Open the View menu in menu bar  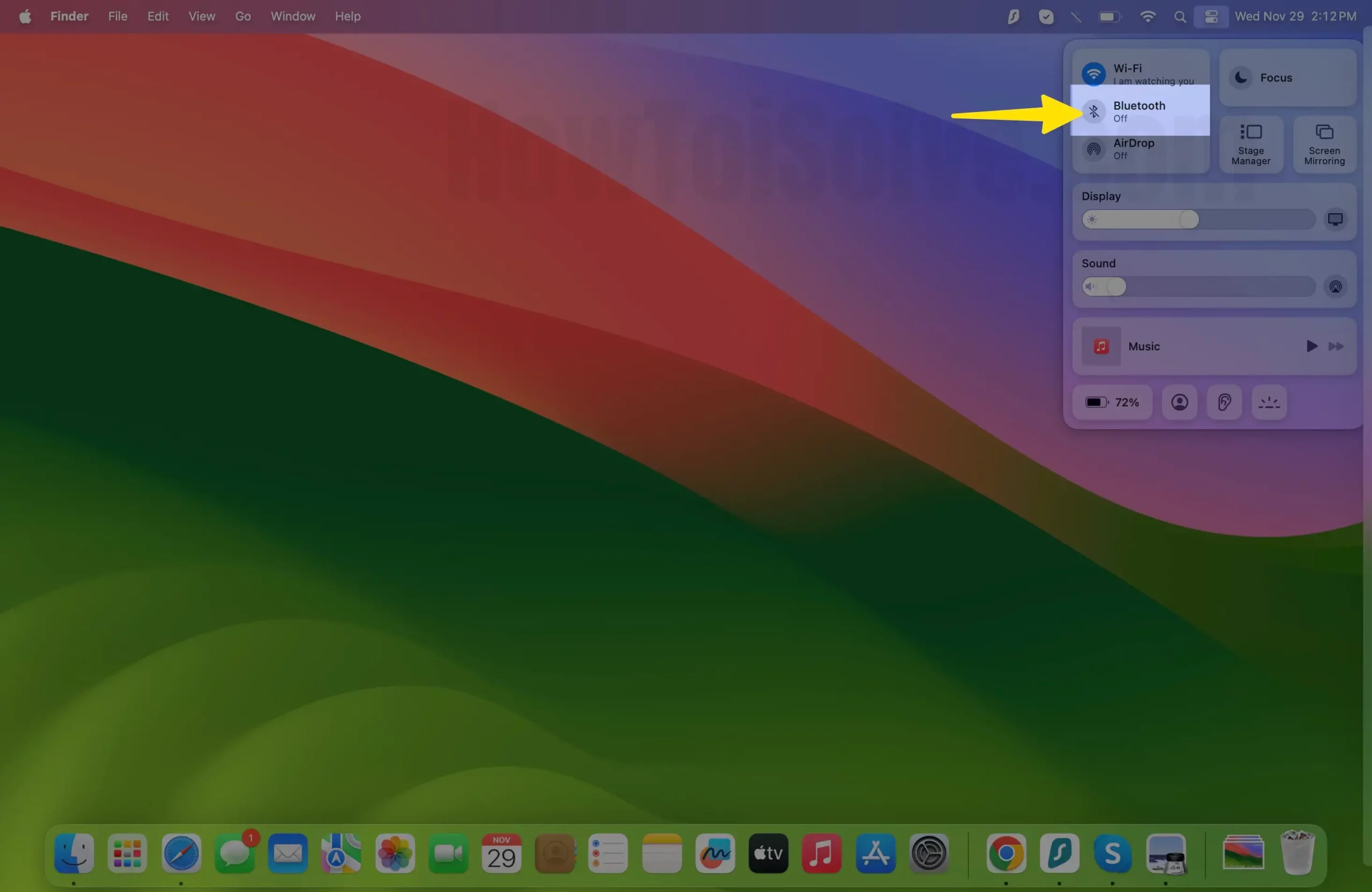click(x=202, y=16)
